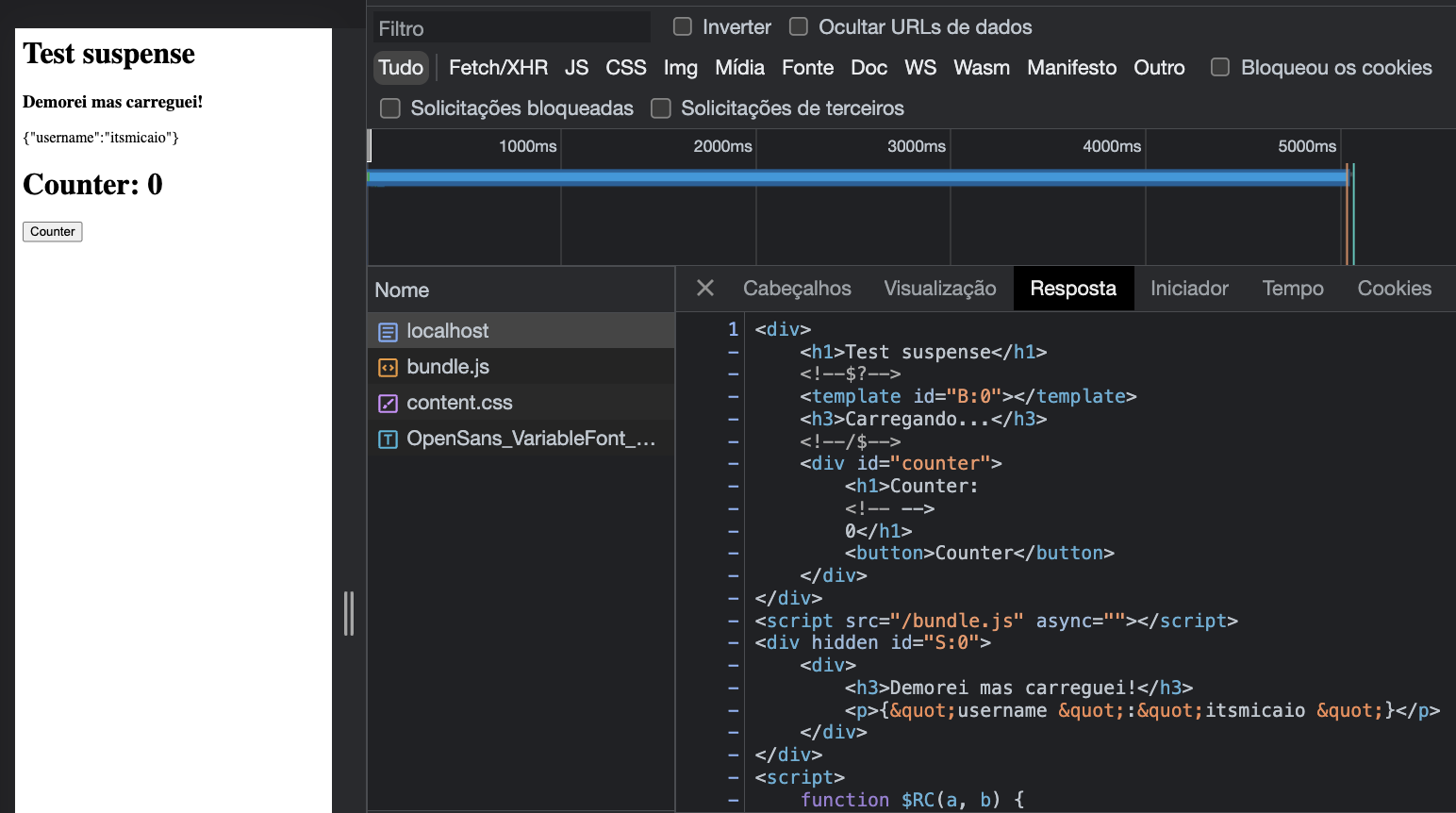
Task: Click the Filtro input field
Action: [x=511, y=28]
